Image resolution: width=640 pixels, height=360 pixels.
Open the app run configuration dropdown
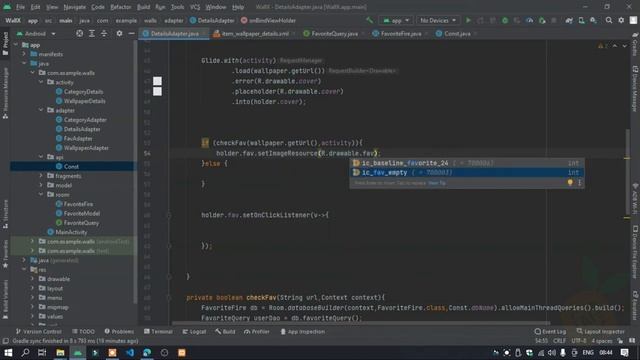tap(396, 20)
